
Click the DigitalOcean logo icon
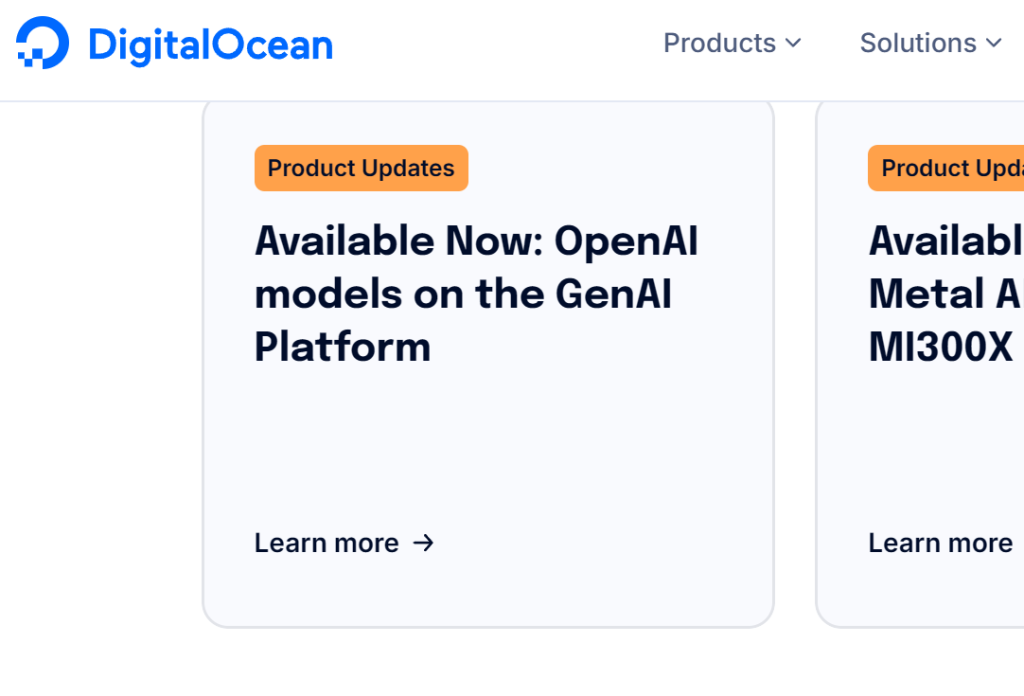(x=43, y=44)
